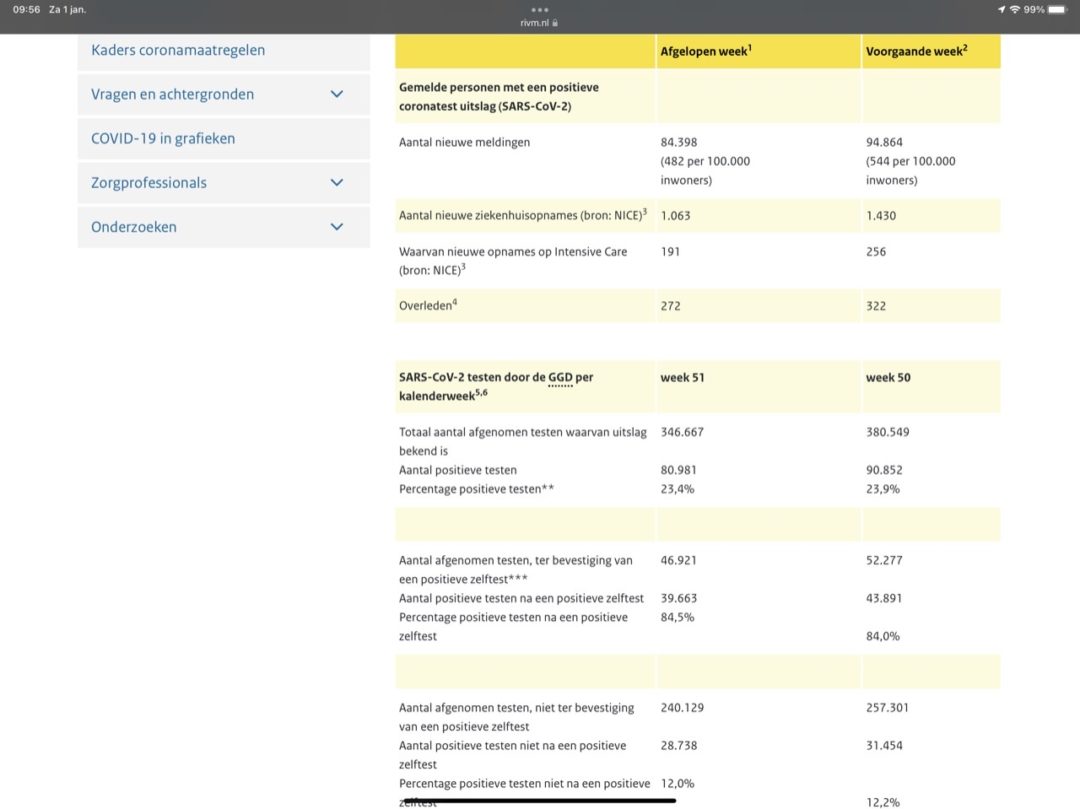Screen dimensions: 1080x809
Task: Select value 257.301 non-confirmation tests
Action: (x=887, y=708)
